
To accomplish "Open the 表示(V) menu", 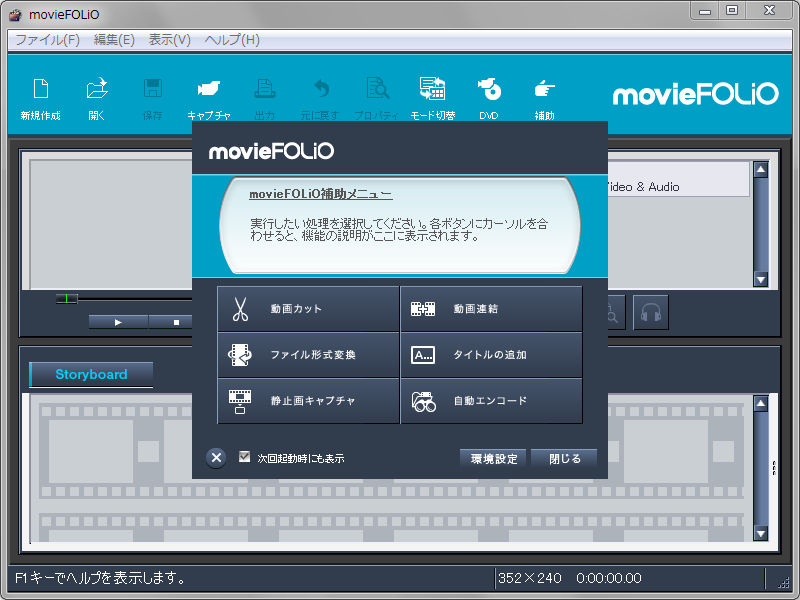I will [169, 40].
